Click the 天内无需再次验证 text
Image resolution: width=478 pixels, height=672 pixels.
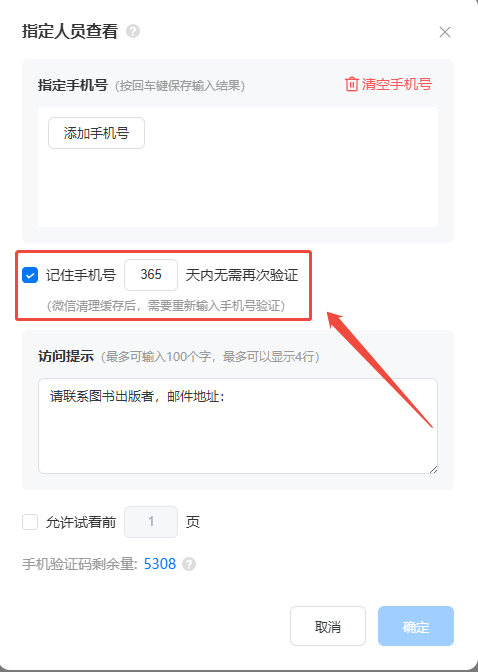pyautogui.click(x=242, y=275)
